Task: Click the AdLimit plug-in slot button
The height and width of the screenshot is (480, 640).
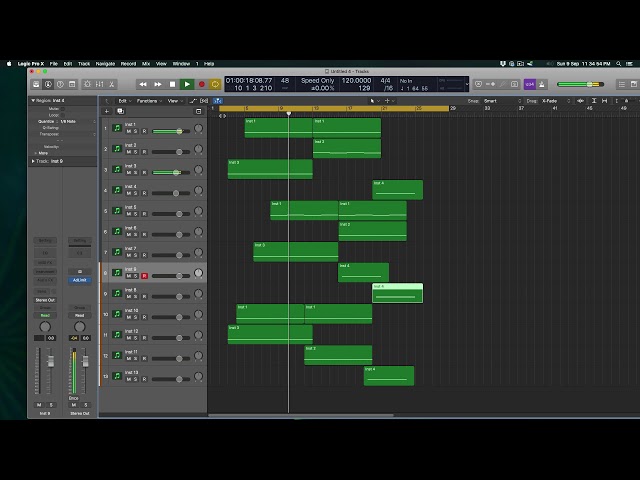Action: point(80,280)
